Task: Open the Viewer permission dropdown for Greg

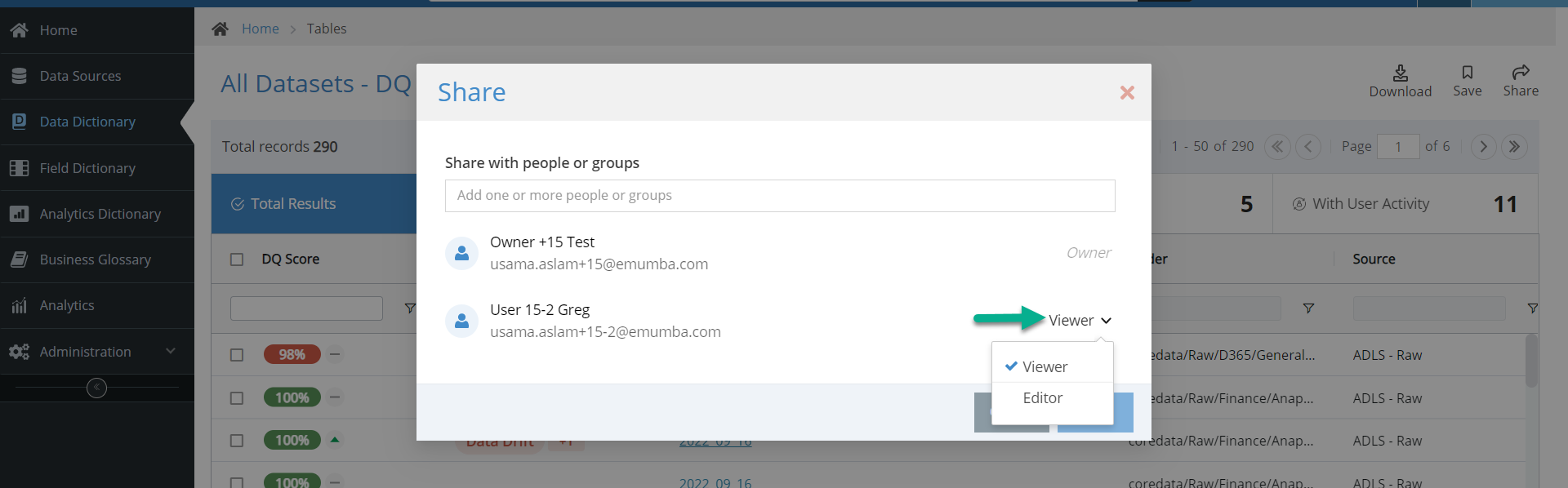Action: point(1080,321)
